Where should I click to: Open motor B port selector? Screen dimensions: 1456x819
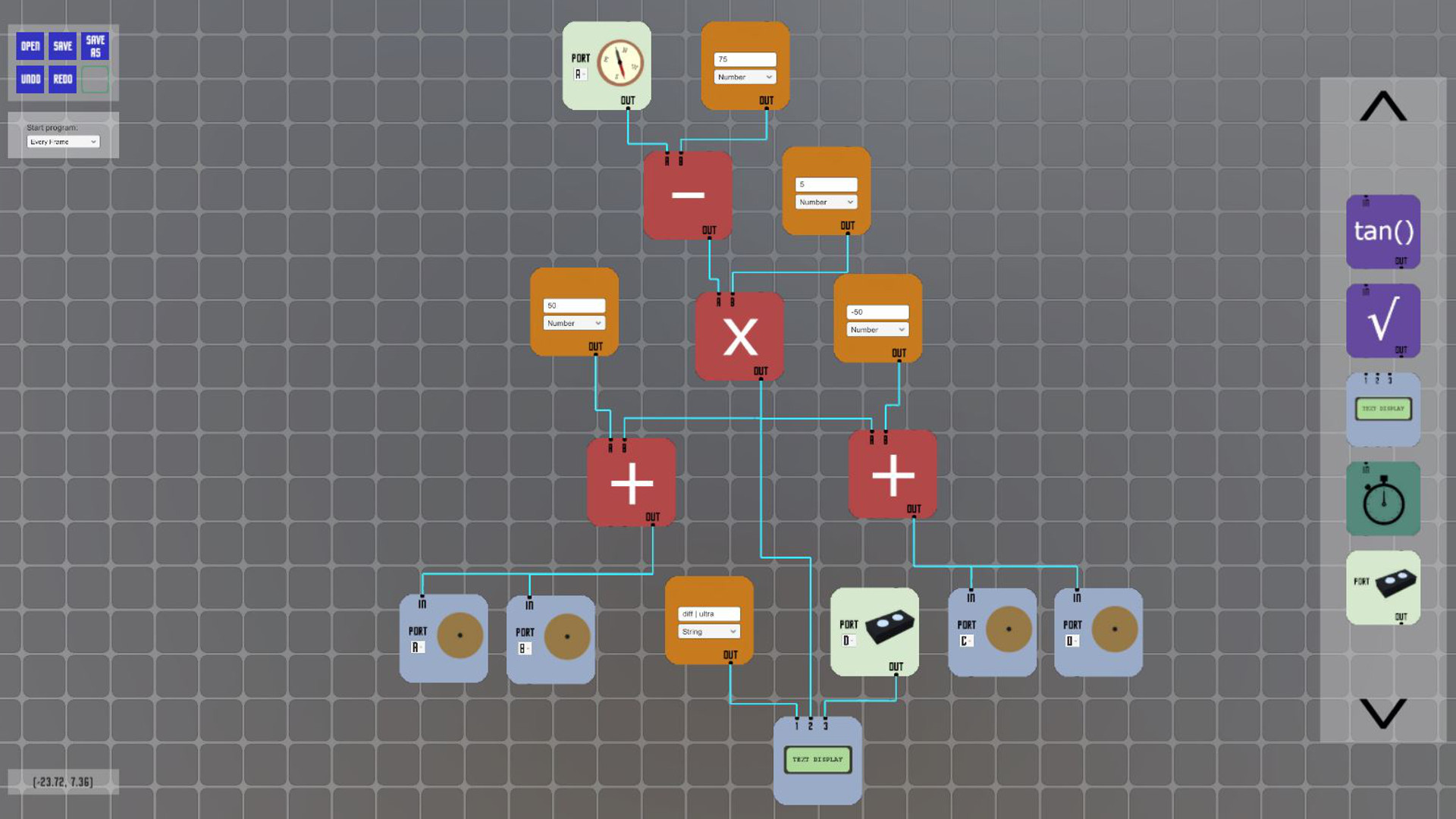[524, 648]
